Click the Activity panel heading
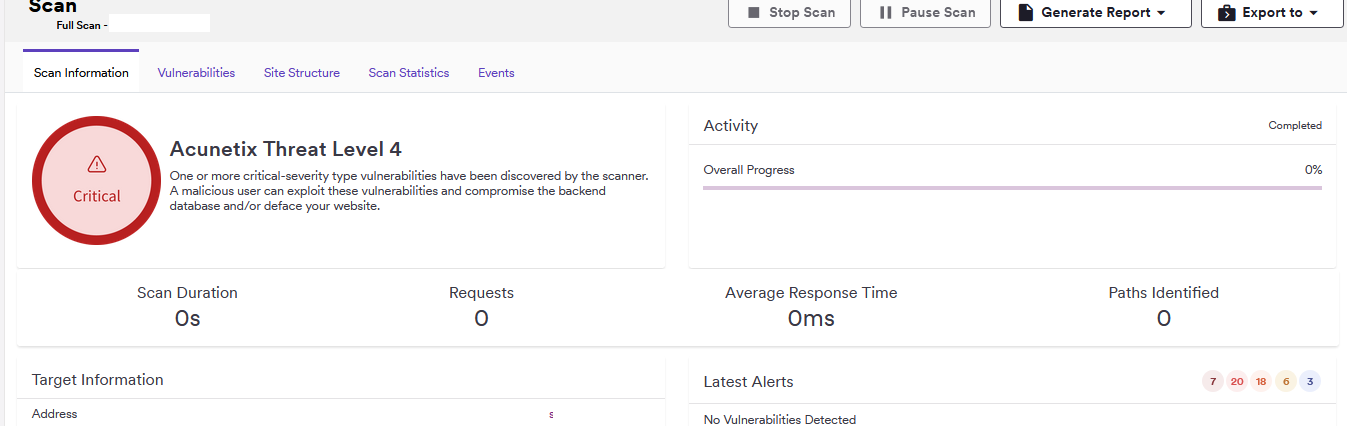 (x=731, y=126)
